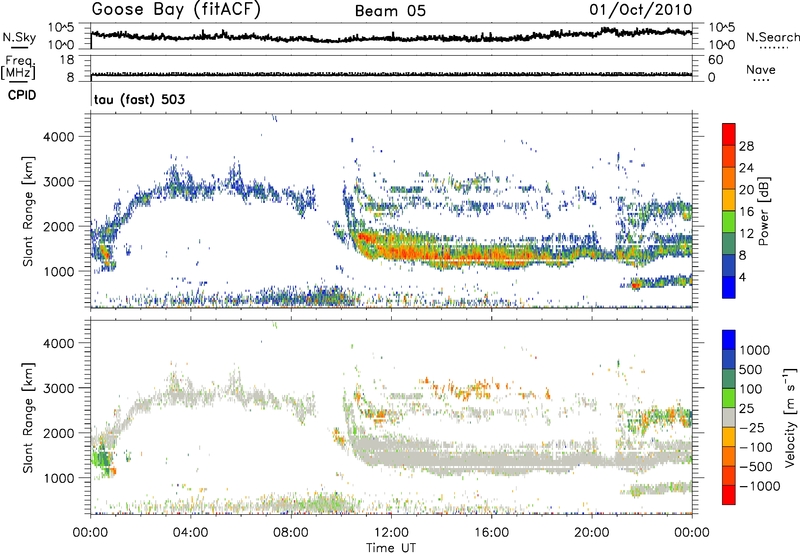Screen dimensions: 800x554
Task: Click the 'Power [dB]' colorbar title
Action: [x=763, y=211]
